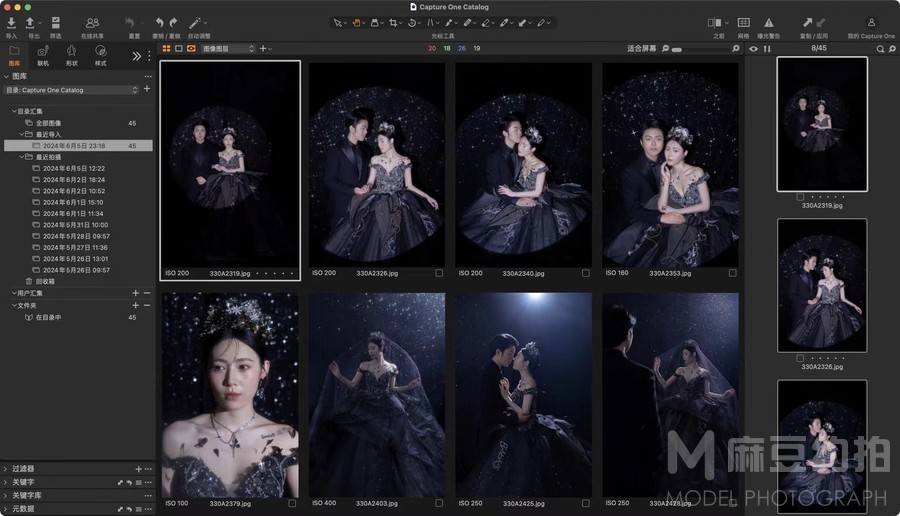Image resolution: width=900 pixels, height=516 pixels.
Task: Switch to single image viewer mode
Action: (179, 49)
